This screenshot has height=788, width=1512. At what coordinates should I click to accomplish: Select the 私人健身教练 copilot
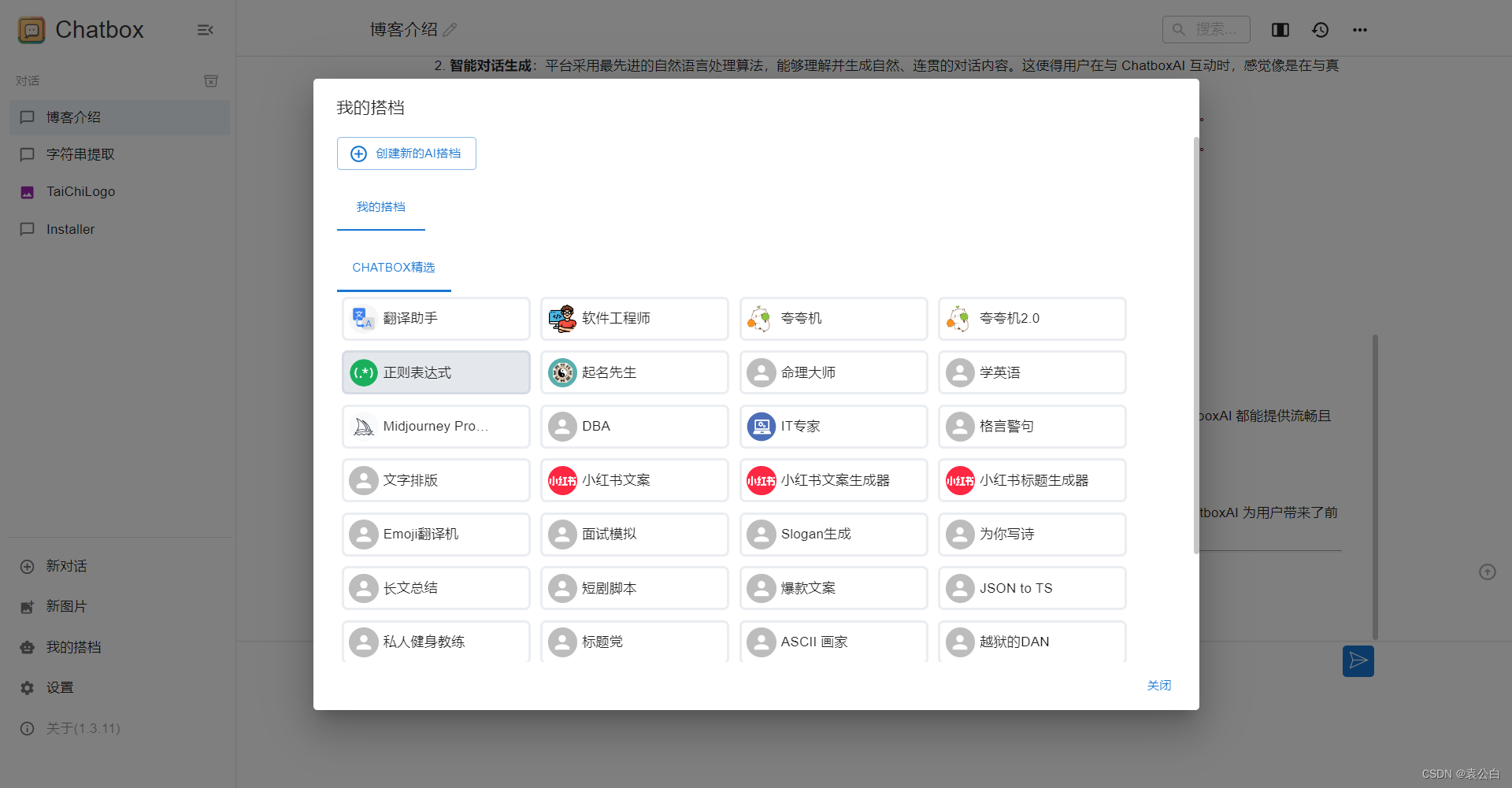tap(436, 642)
